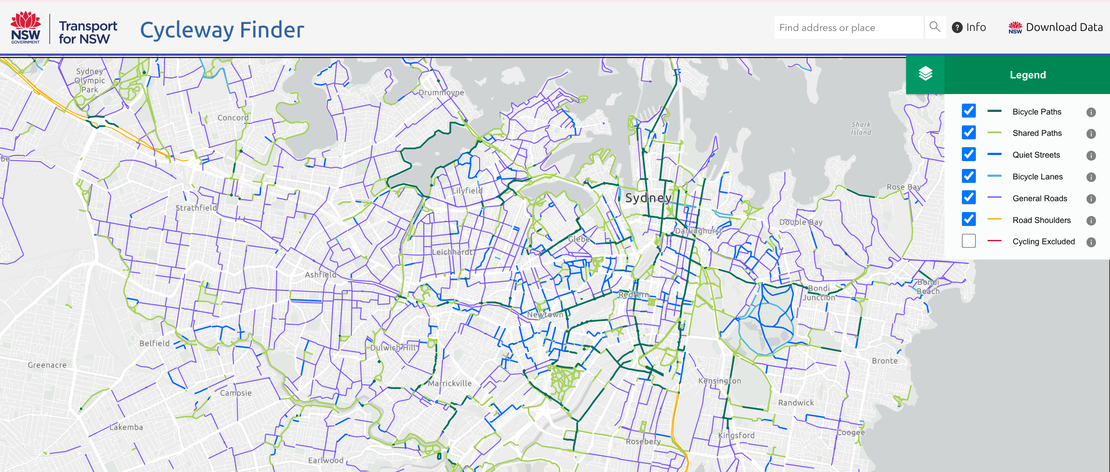Image resolution: width=1110 pixels, height=472 pixels.
Task: Click the Coogee label on map
Action: 849,432
